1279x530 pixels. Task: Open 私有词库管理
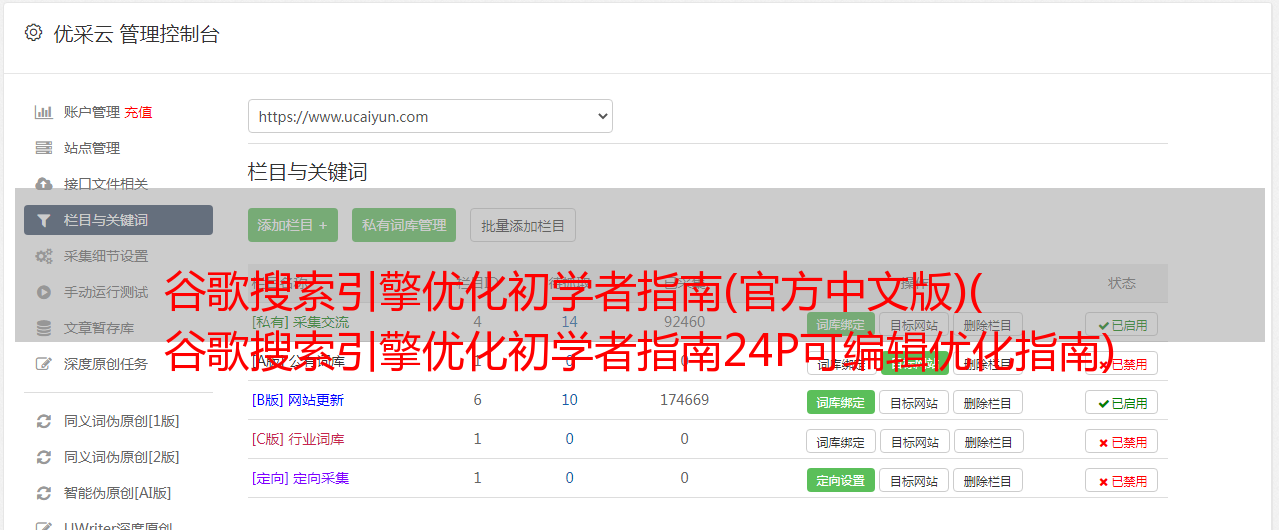404,225
